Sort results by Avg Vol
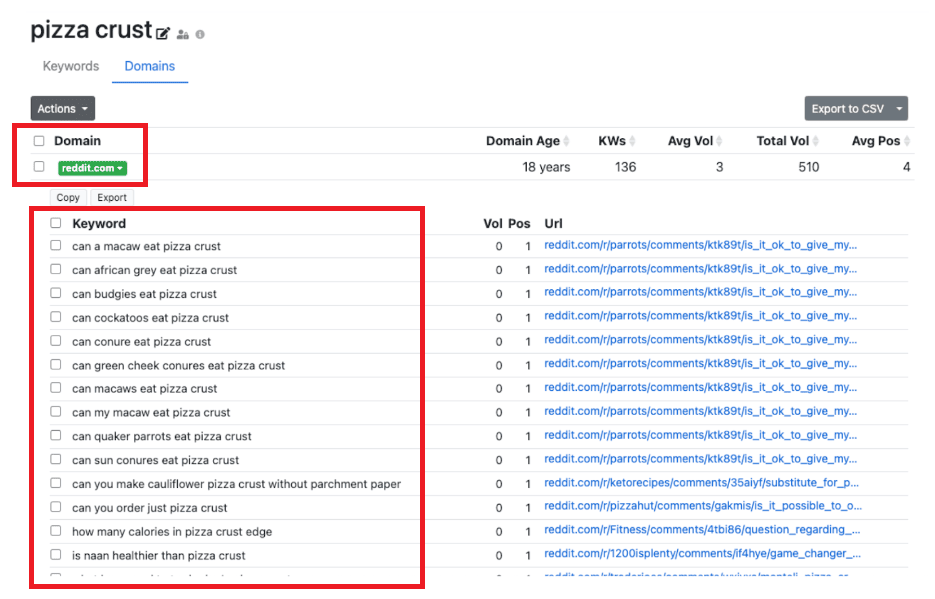Screen dimensions: 935x599 pyautogui.click(x=694, y=140)
